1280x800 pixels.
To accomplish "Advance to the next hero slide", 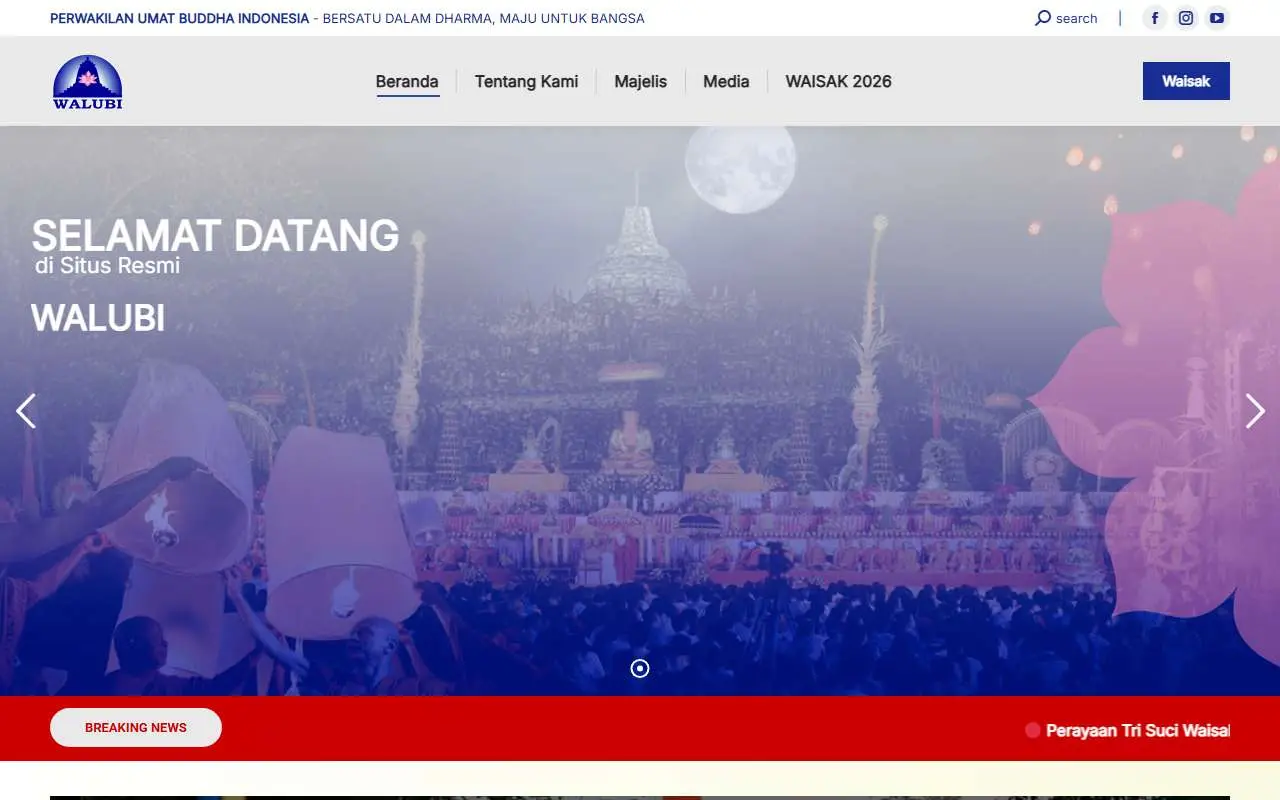I will click(x=1254, y=411).
